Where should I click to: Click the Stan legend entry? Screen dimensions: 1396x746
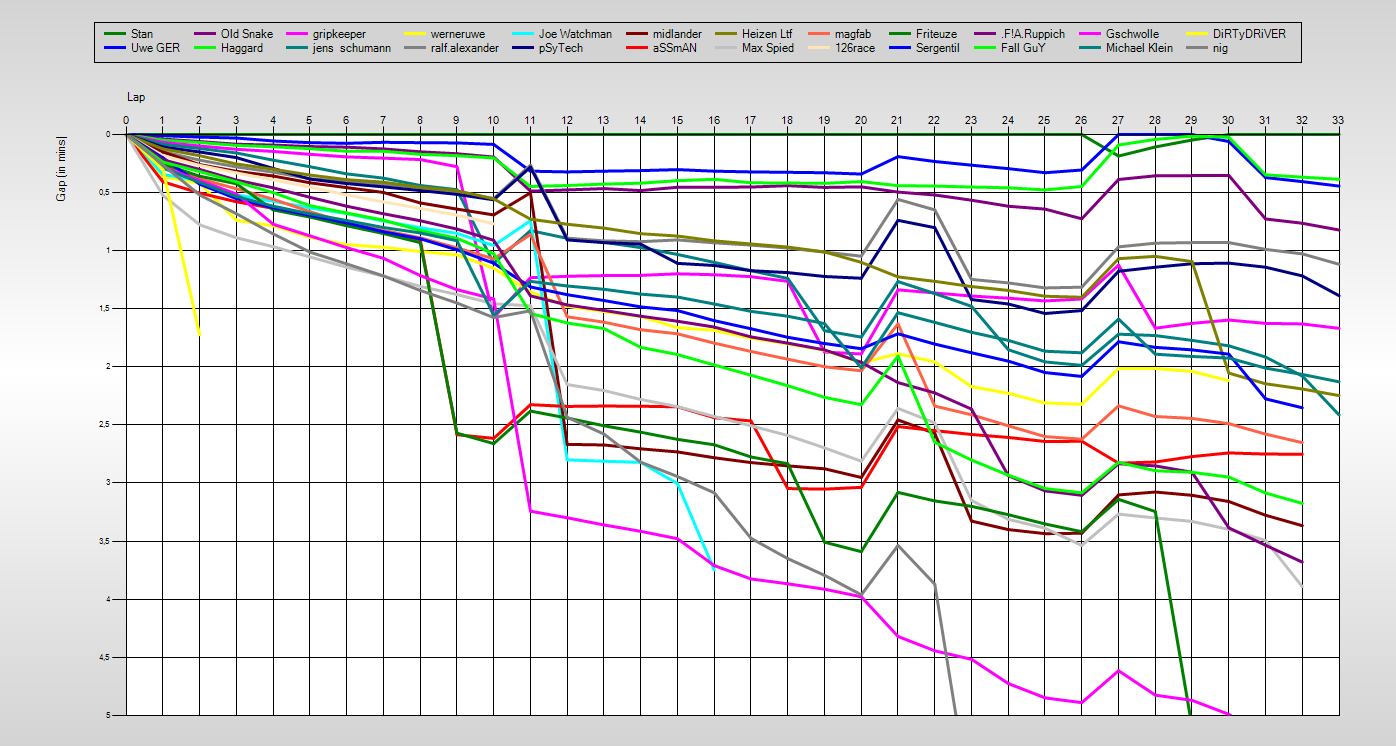click(x=144, y=34)
